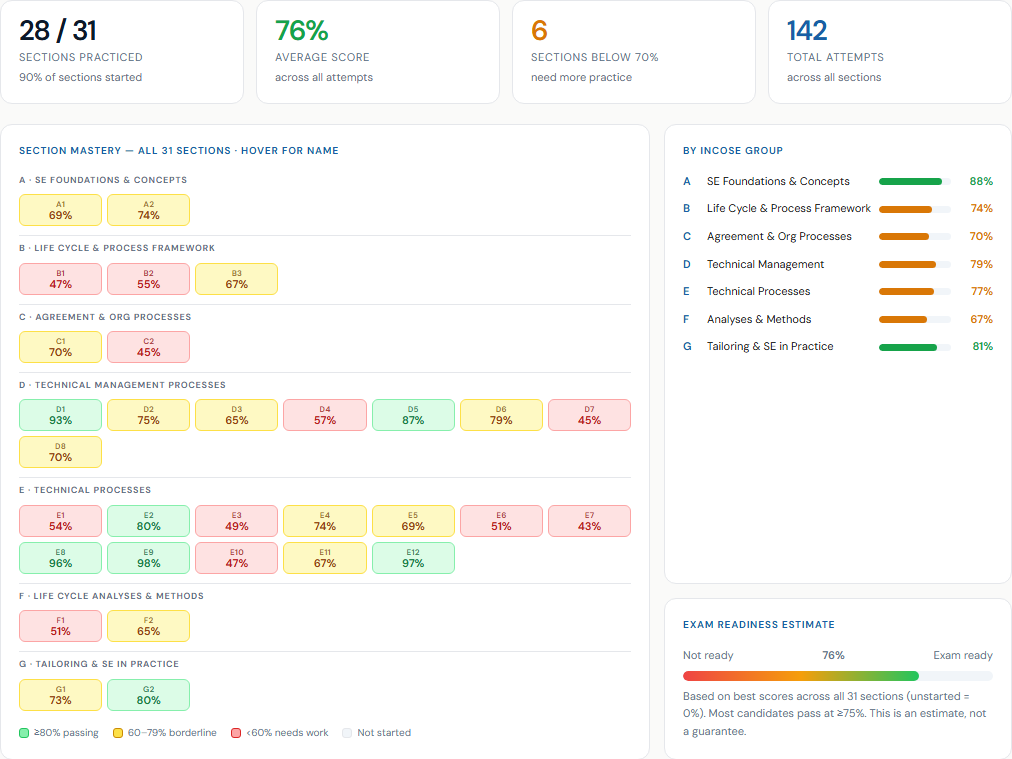Click the Analyses & Methods group label
Image resolution: width=1012 pixels, height=759 pixels.
[759, 319]
